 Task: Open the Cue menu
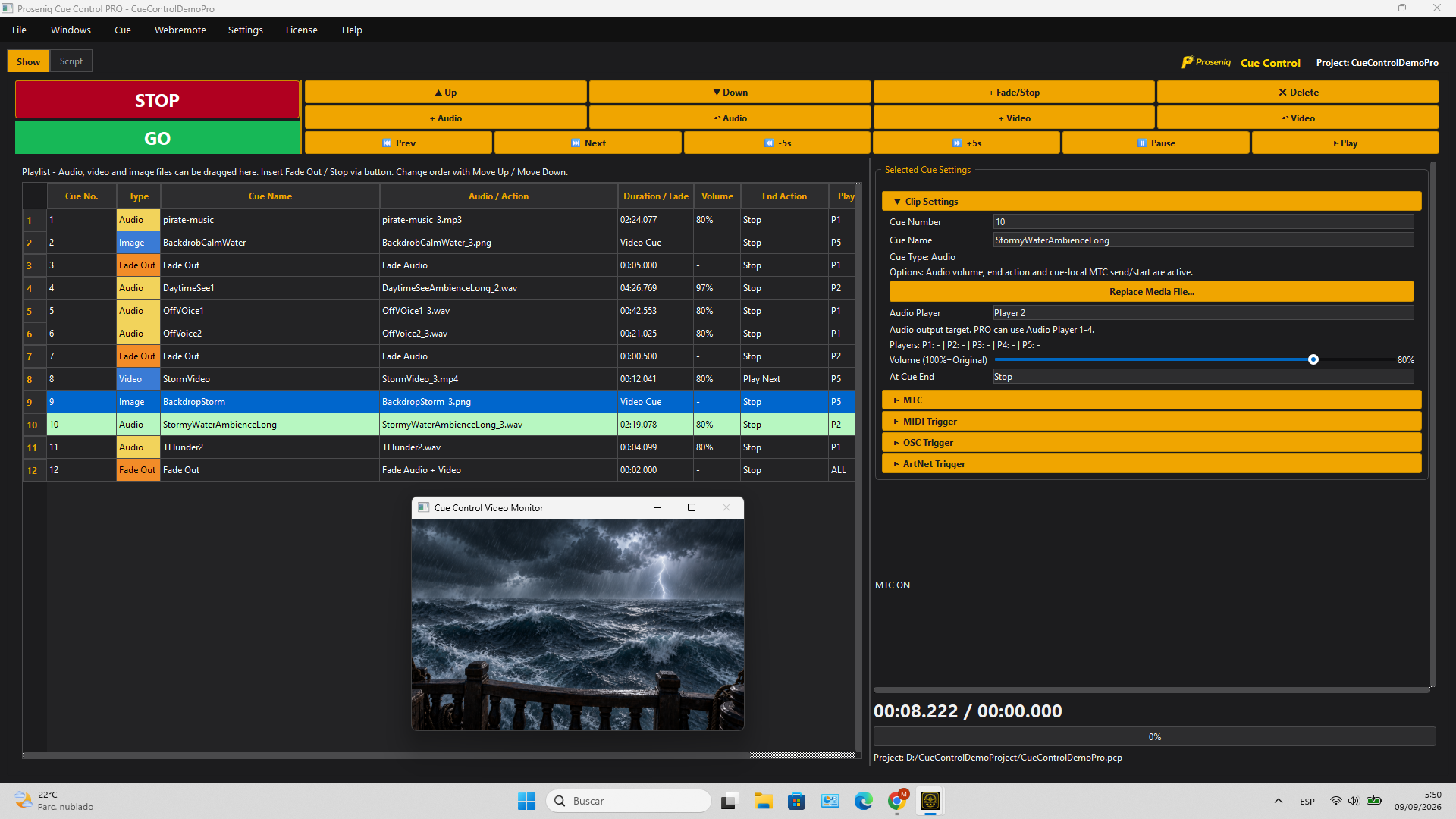click(123, 30)
